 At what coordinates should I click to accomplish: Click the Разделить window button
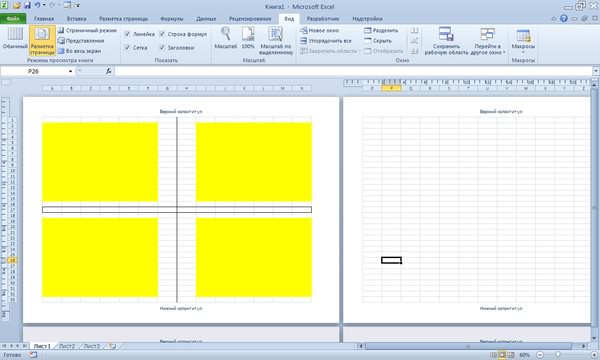(x=381, y=30)
